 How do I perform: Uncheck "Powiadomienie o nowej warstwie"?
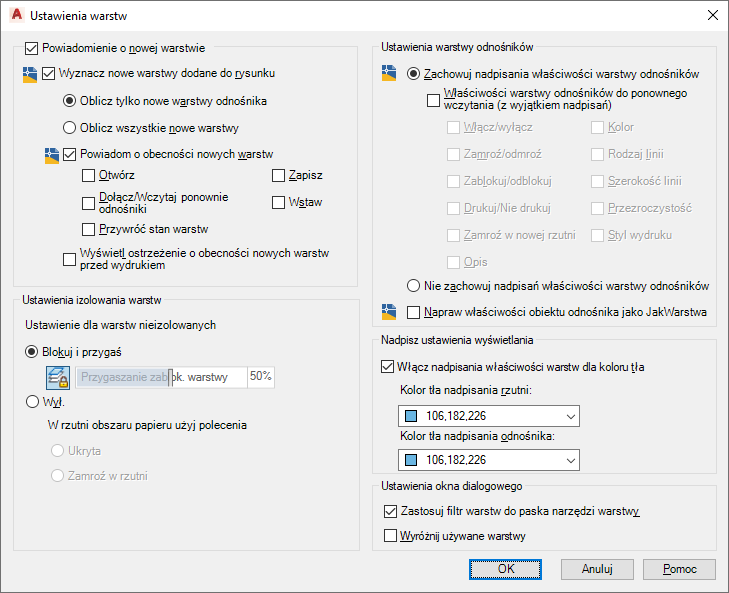(x=30, y=47)
